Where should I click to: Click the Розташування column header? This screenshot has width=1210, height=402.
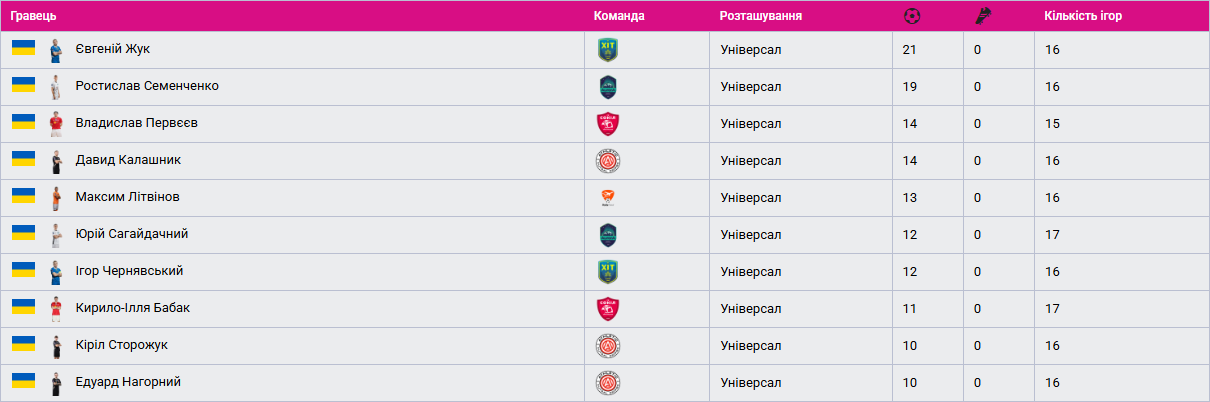point(760,17)
